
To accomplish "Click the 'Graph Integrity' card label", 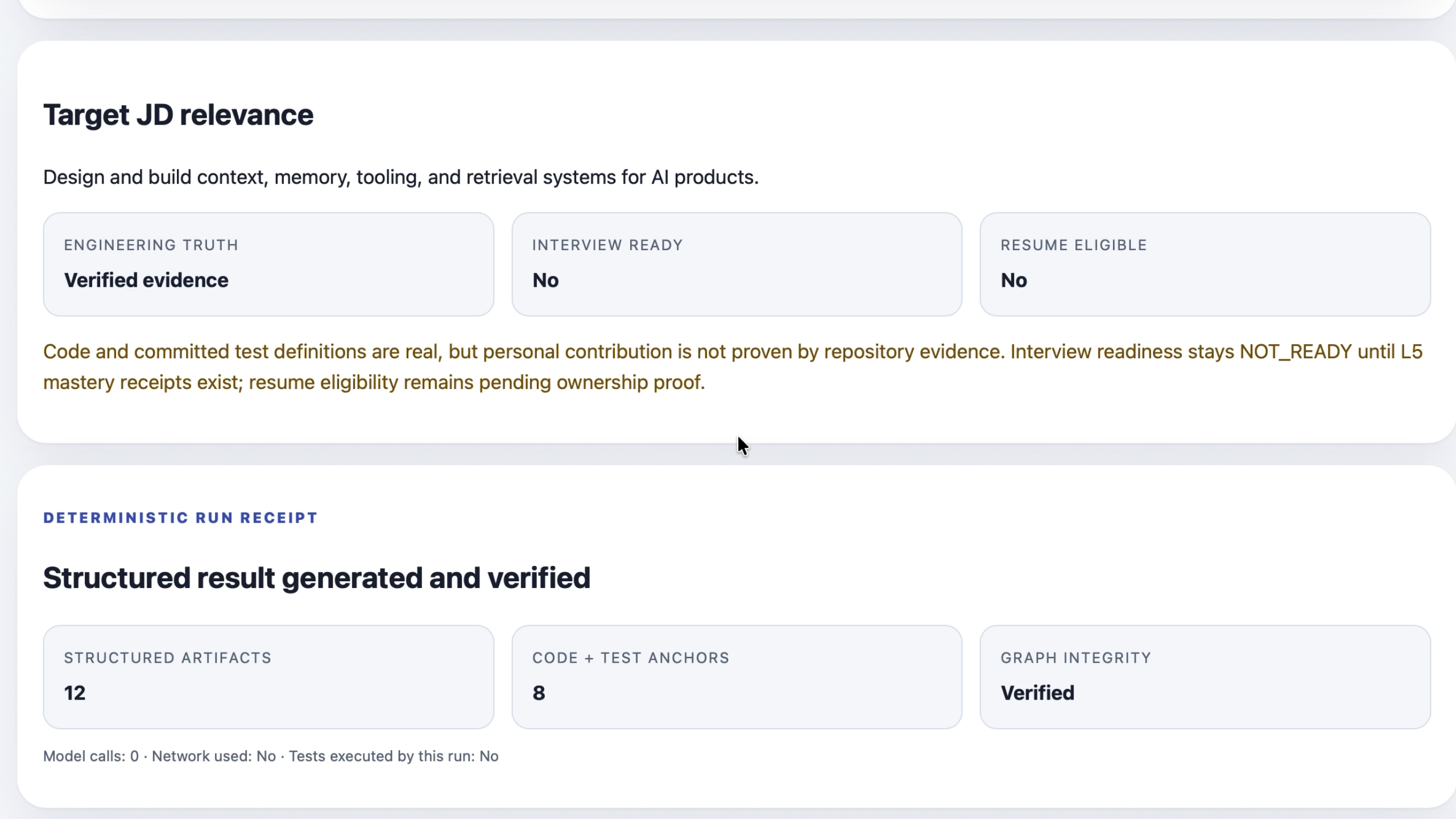I will click(x=1076, y=658).
